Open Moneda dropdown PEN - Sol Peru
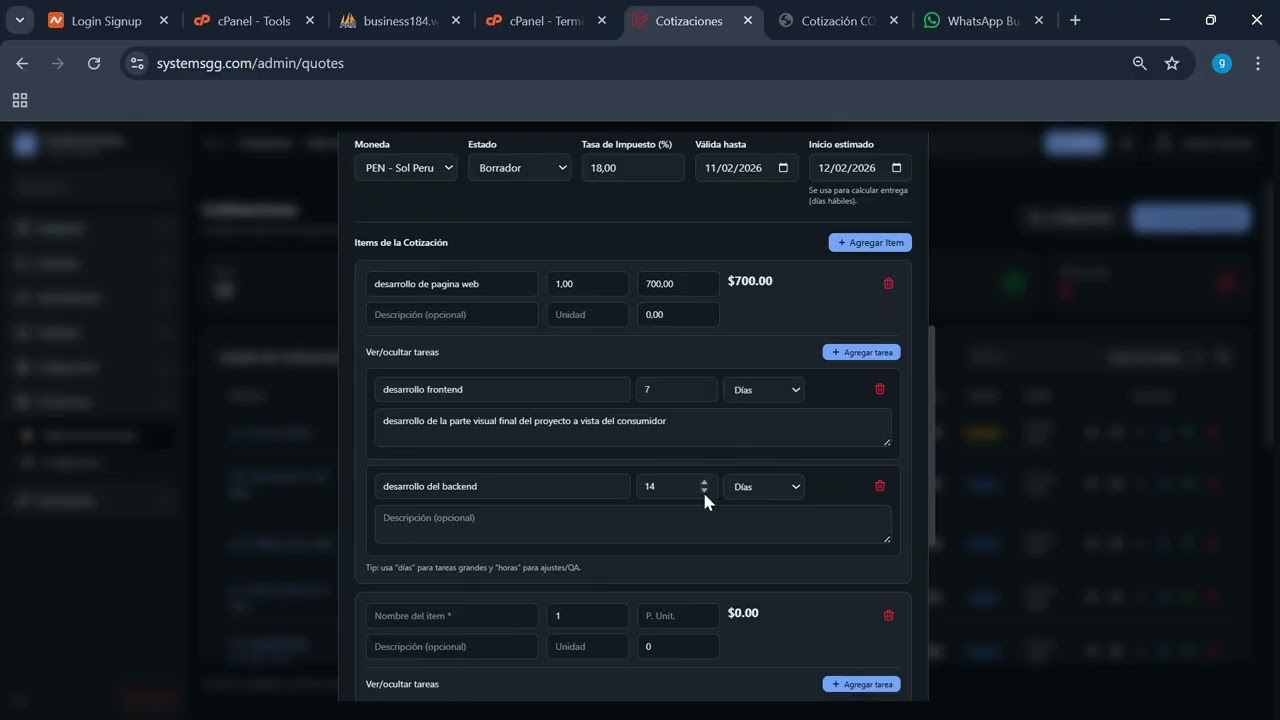The image size is (1280, 720). (x=406, y=168)
